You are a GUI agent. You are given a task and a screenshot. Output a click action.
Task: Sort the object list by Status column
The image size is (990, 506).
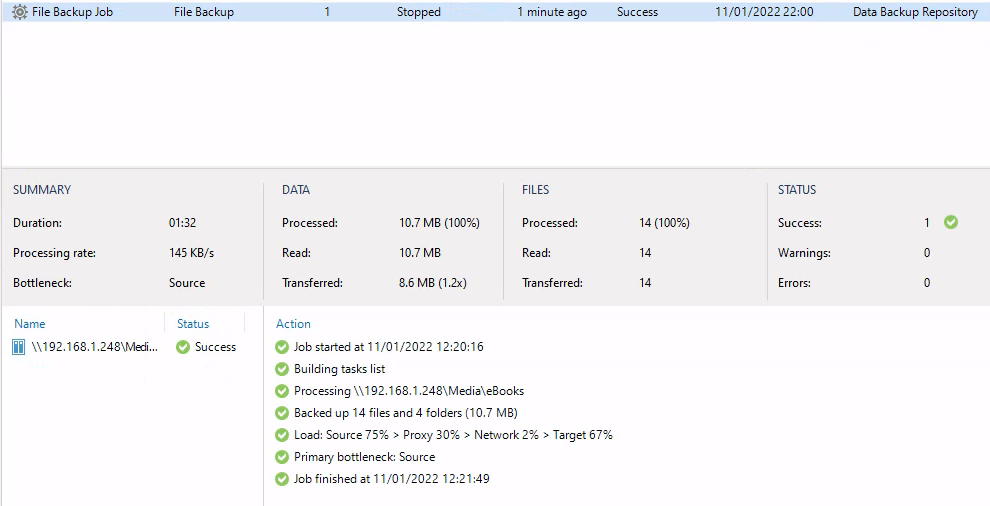point(193,324)
